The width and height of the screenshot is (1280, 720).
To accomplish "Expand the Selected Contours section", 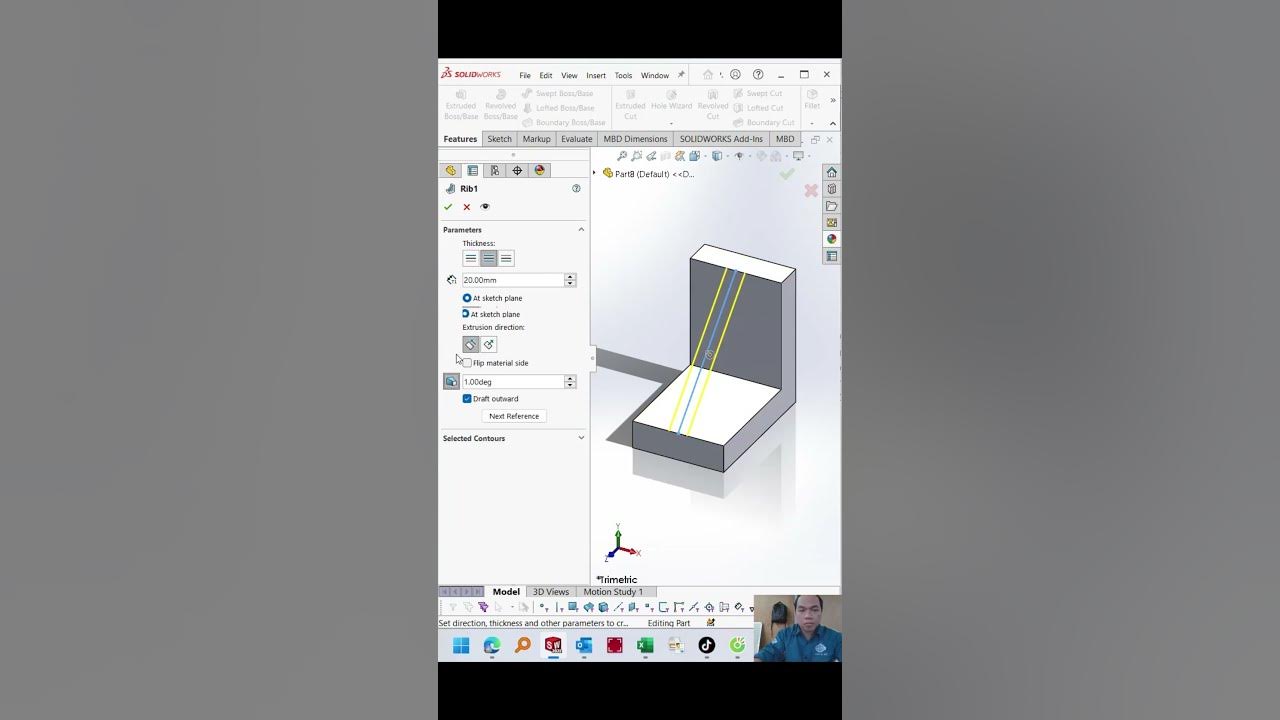I will pos(581,438).
